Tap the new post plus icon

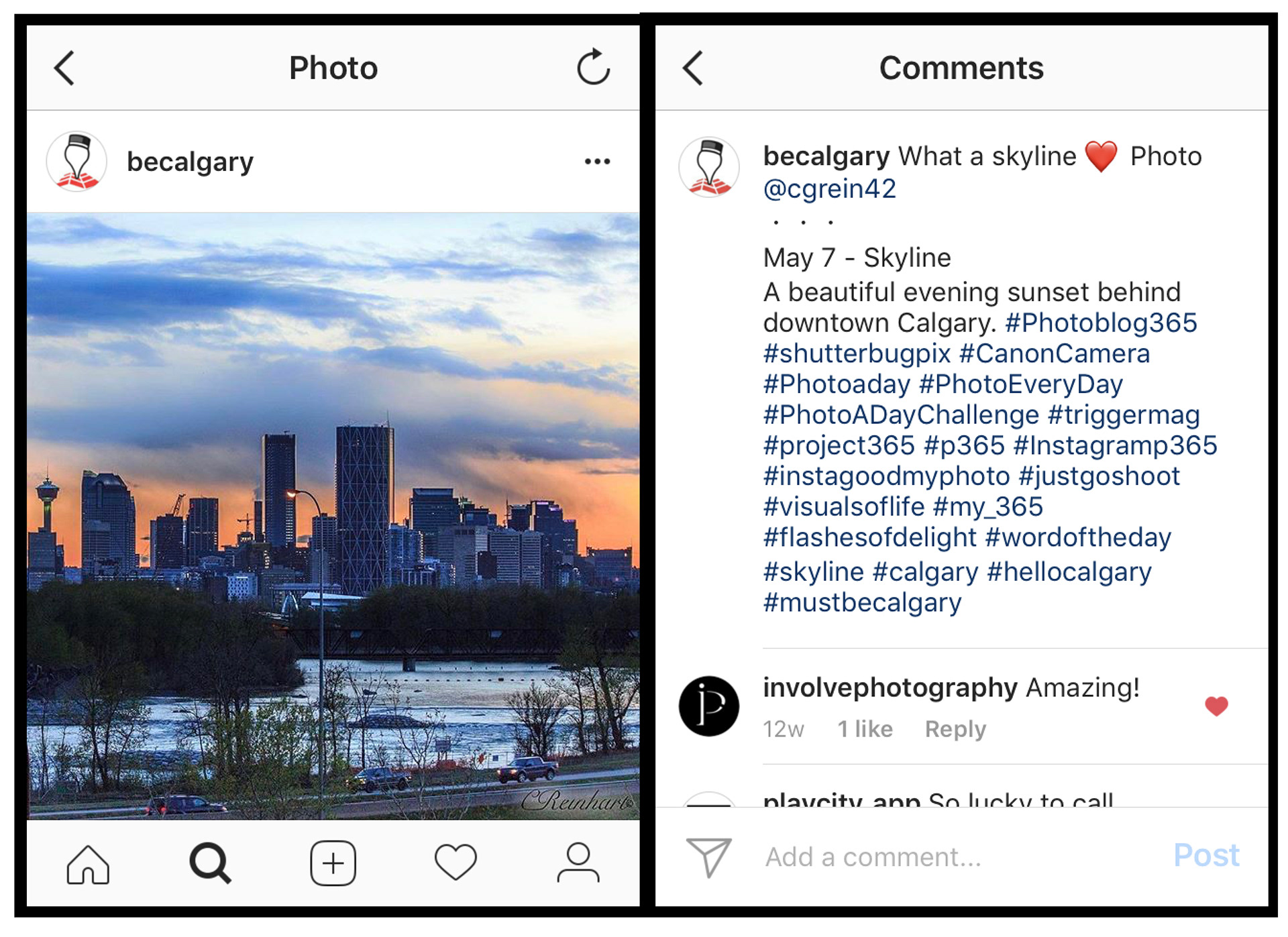click(333, 863)
